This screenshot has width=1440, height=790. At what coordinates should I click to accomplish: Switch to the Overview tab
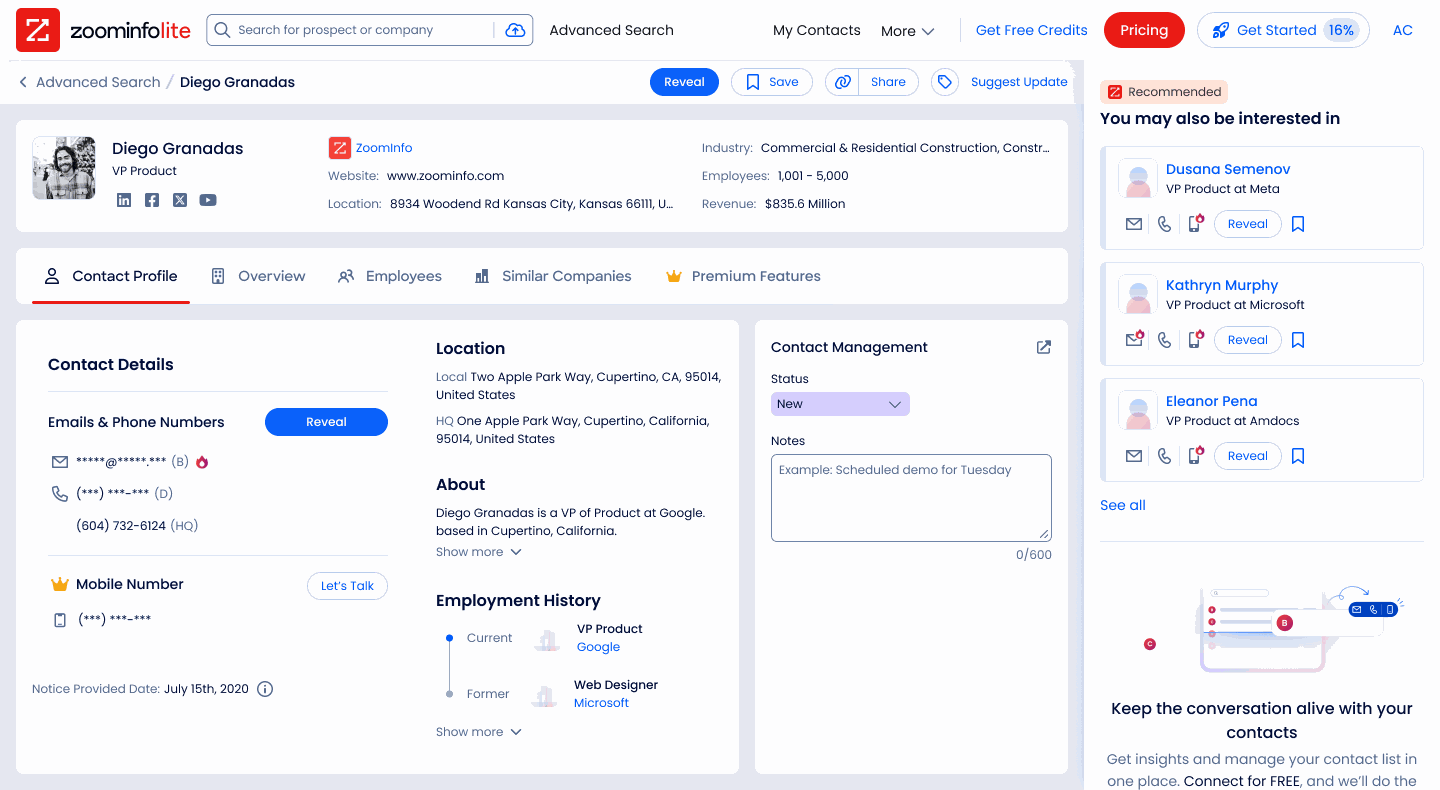tap(258, 276)
